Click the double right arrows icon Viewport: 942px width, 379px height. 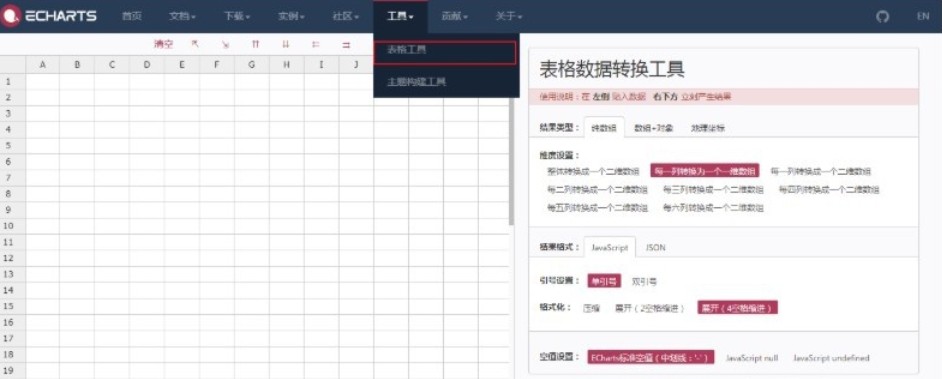tap(346, 44)
